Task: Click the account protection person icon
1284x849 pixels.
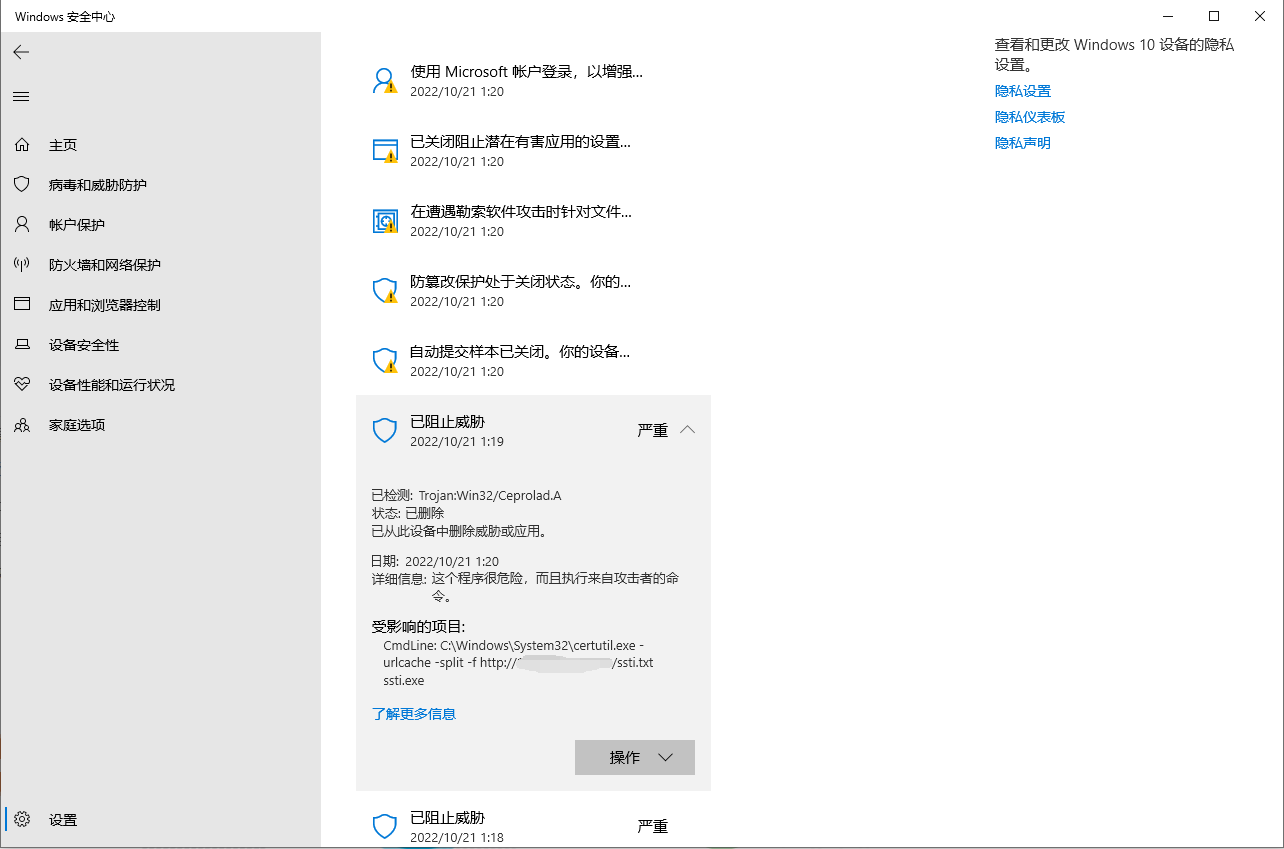Action: click(x=21, y=225)
